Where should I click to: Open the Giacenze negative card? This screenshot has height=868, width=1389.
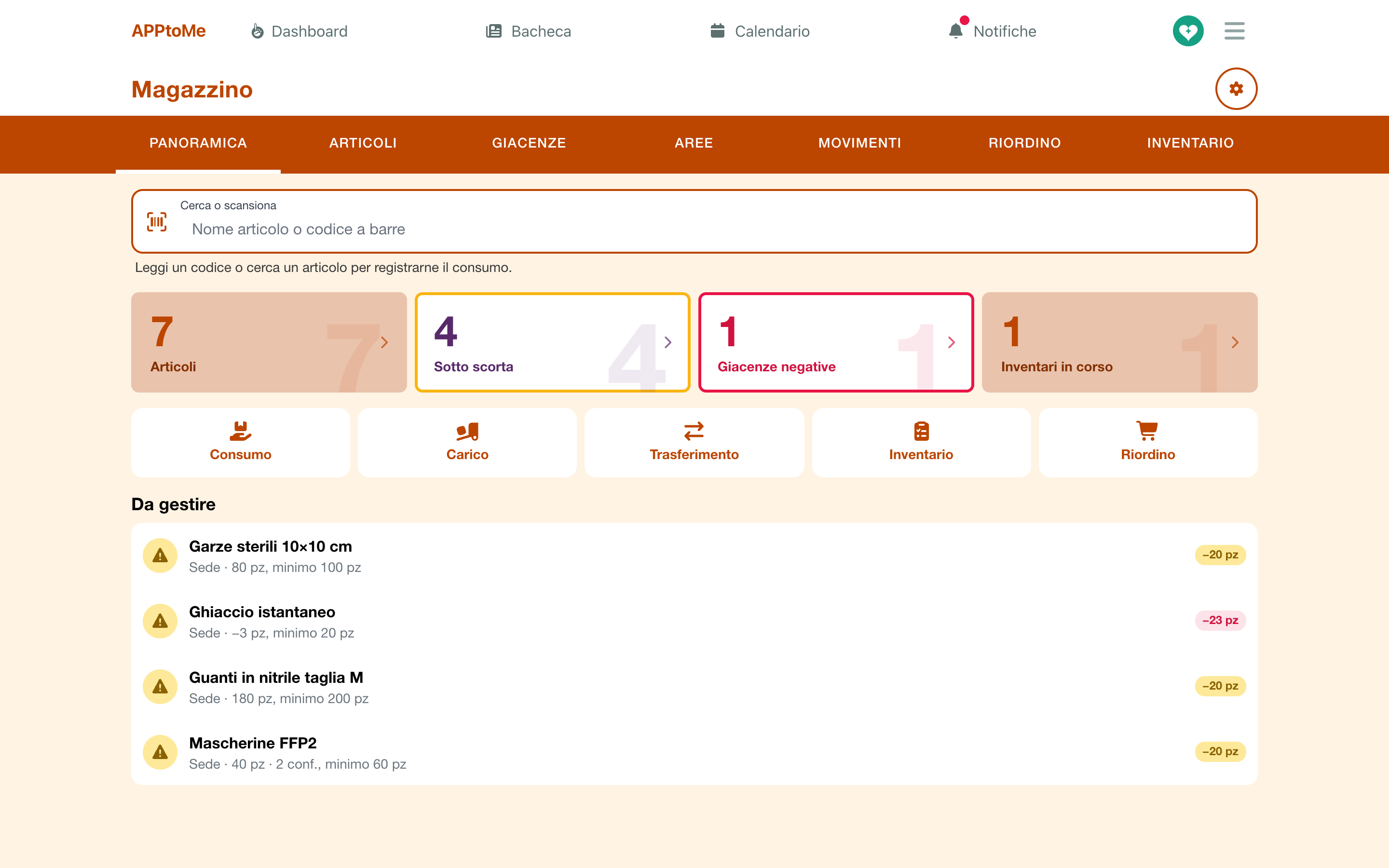click(836, 342)
